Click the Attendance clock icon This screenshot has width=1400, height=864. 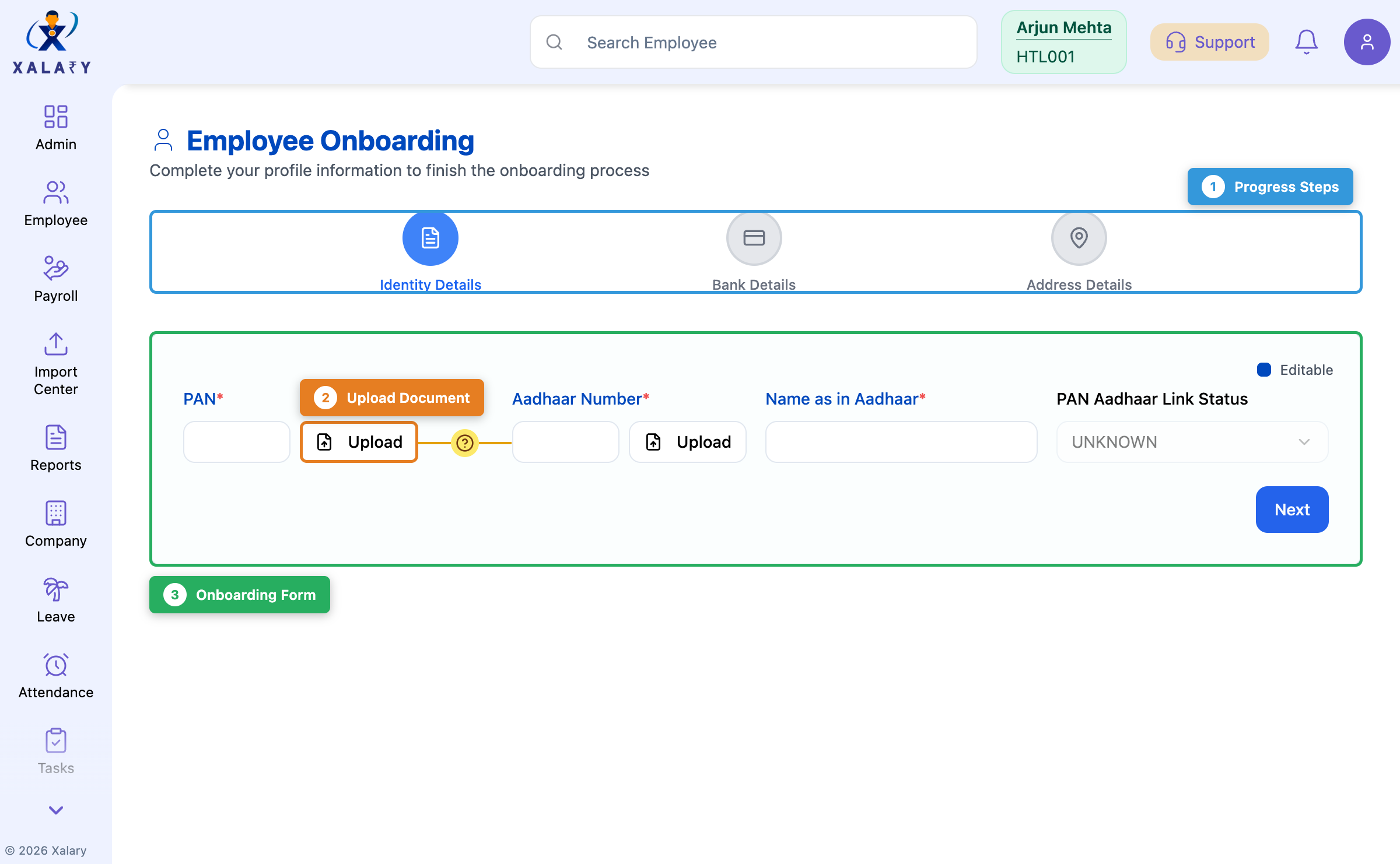55,665
